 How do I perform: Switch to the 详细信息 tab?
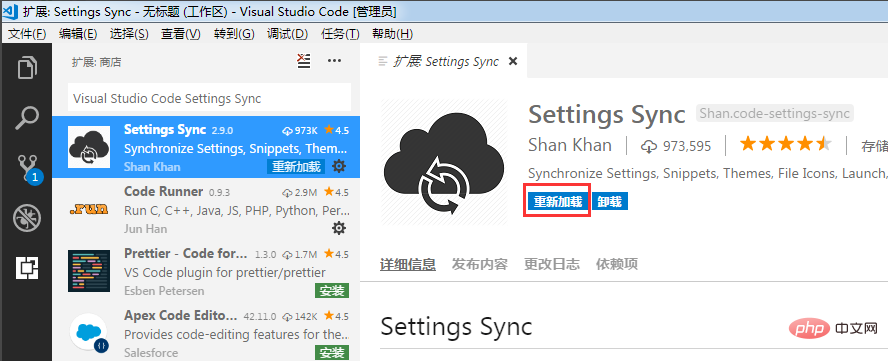pyautogui.click(x=408, y=264)
